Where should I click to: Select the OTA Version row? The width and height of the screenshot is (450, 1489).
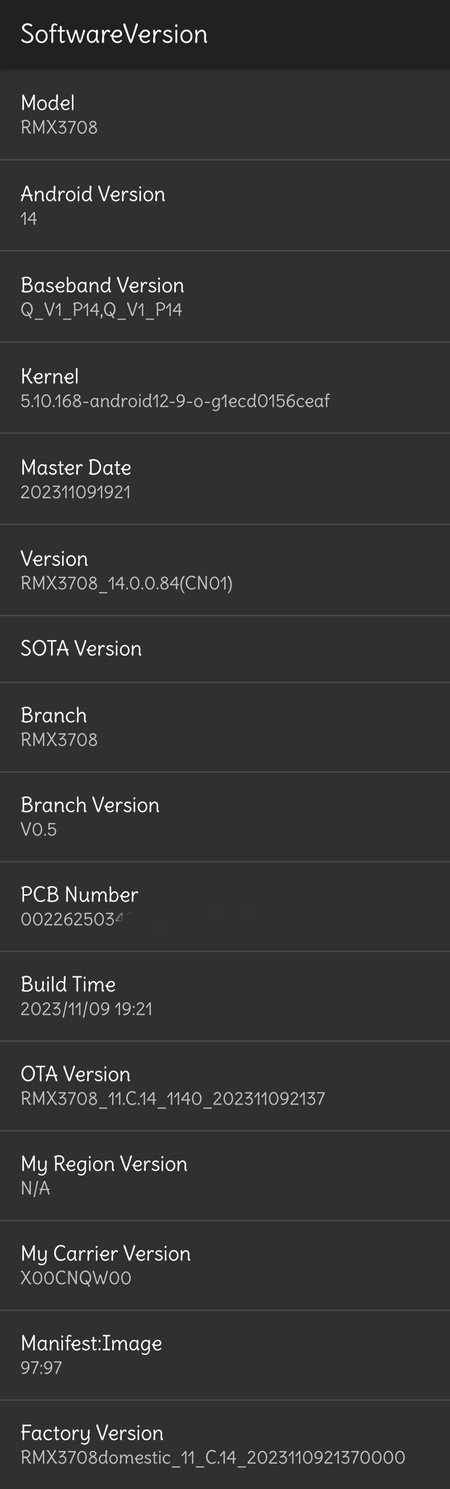point(225,1086)
